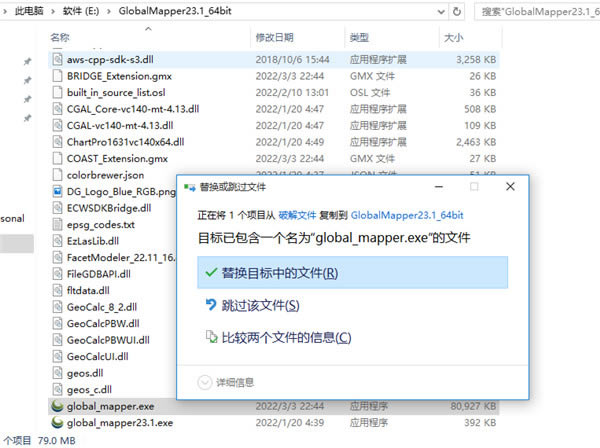The height and width of the screenshot is (448, 600).
Task: Click the ECWSDKBridge.dll file icon
Action: click(x=57, y=208)
